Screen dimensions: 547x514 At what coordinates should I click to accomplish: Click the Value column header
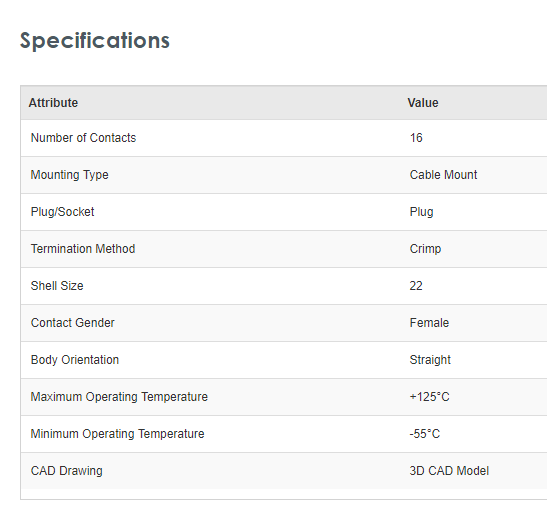point(423,103)
